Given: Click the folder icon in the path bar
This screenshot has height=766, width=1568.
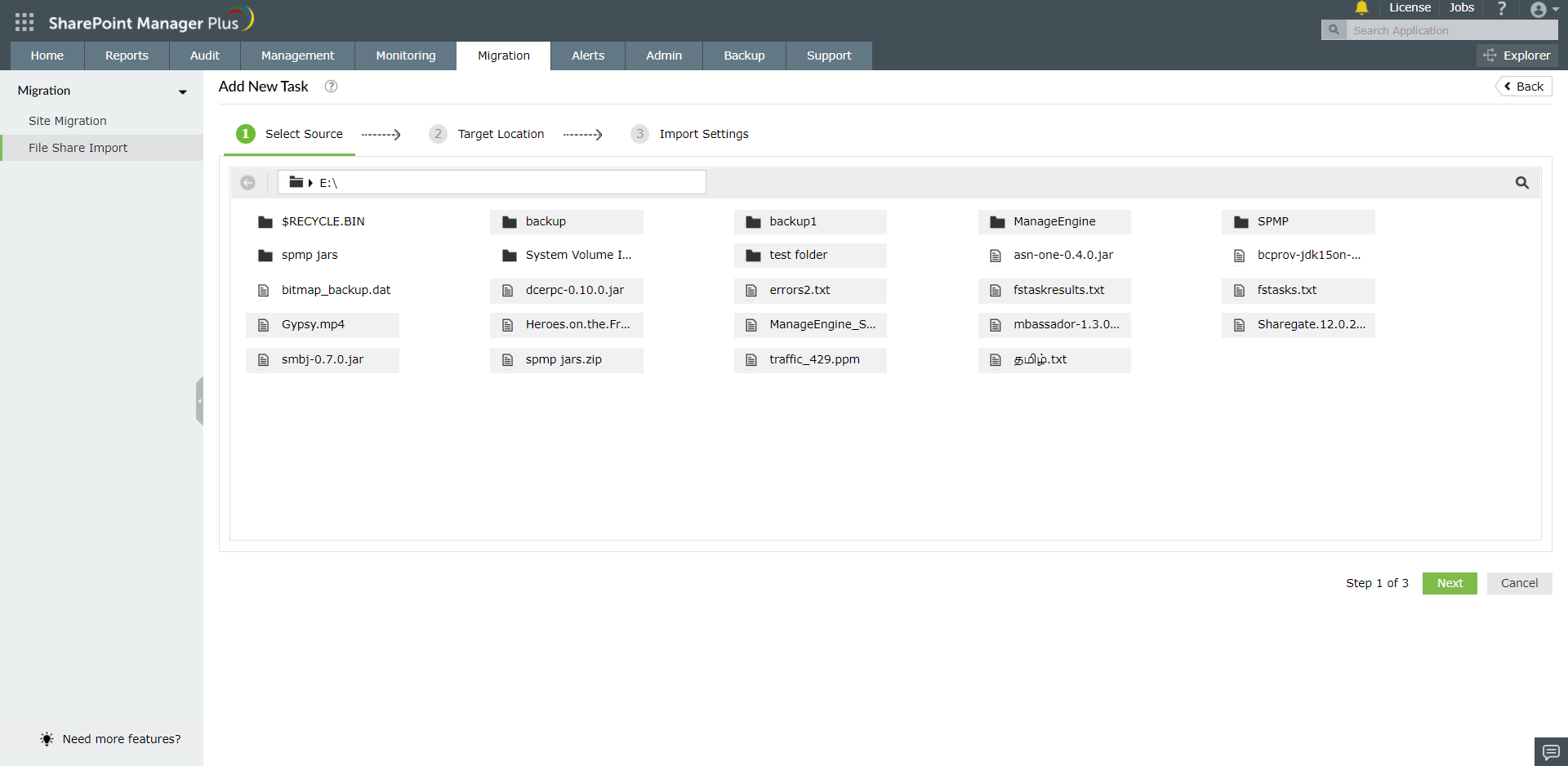Looking at the screenshot, I should [x=296, y=182].
